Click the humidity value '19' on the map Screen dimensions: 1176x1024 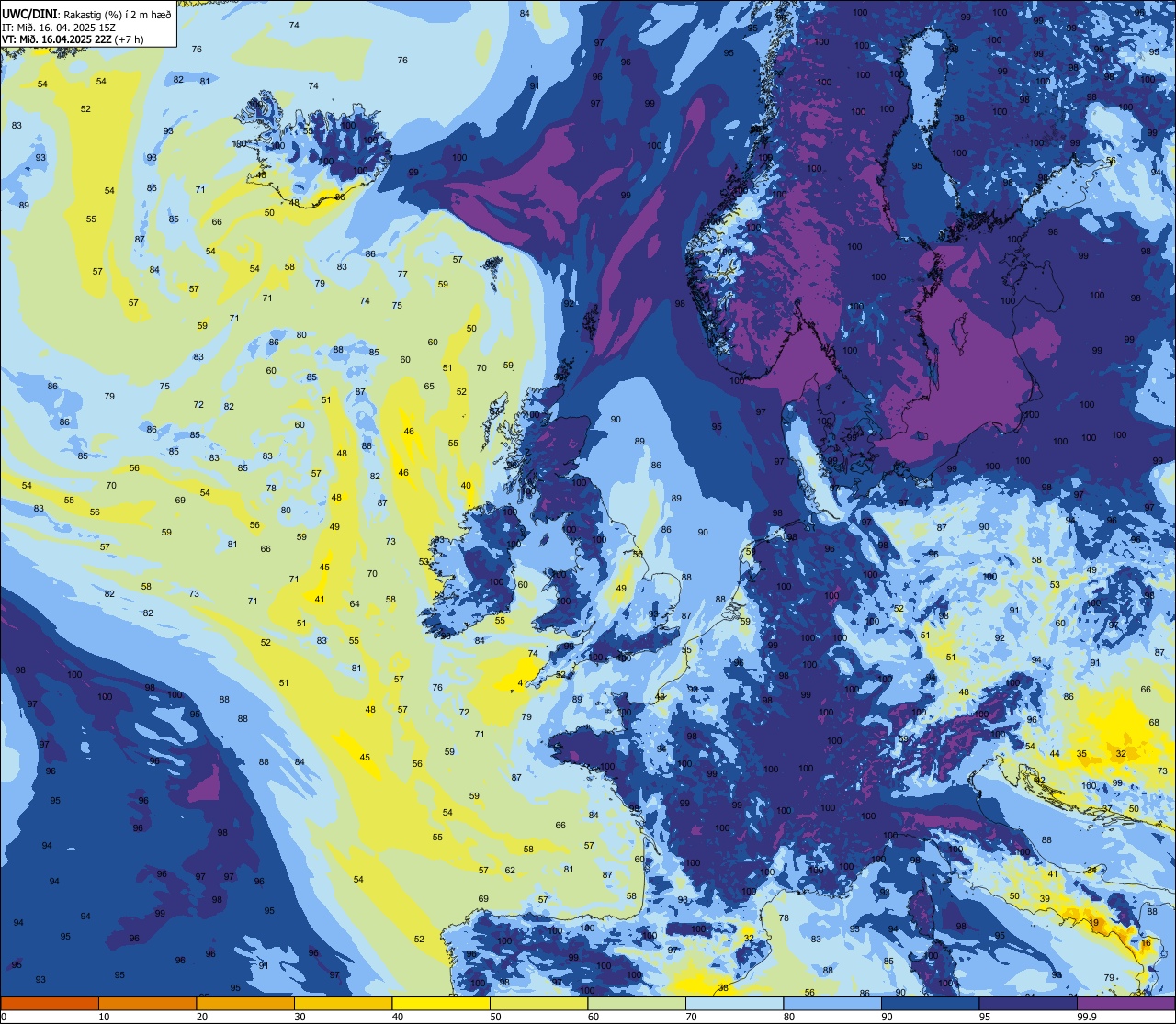[x=1093, y=922]
